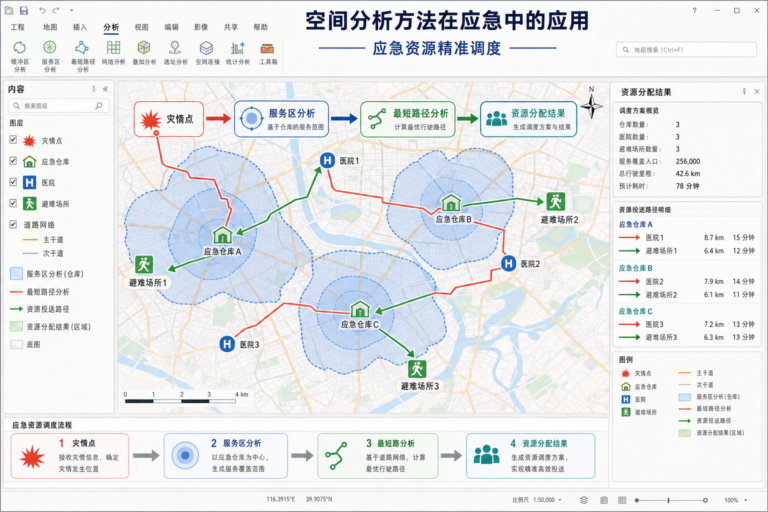
Task: Switch to the 插入 tab
Action: click(80, 27)
